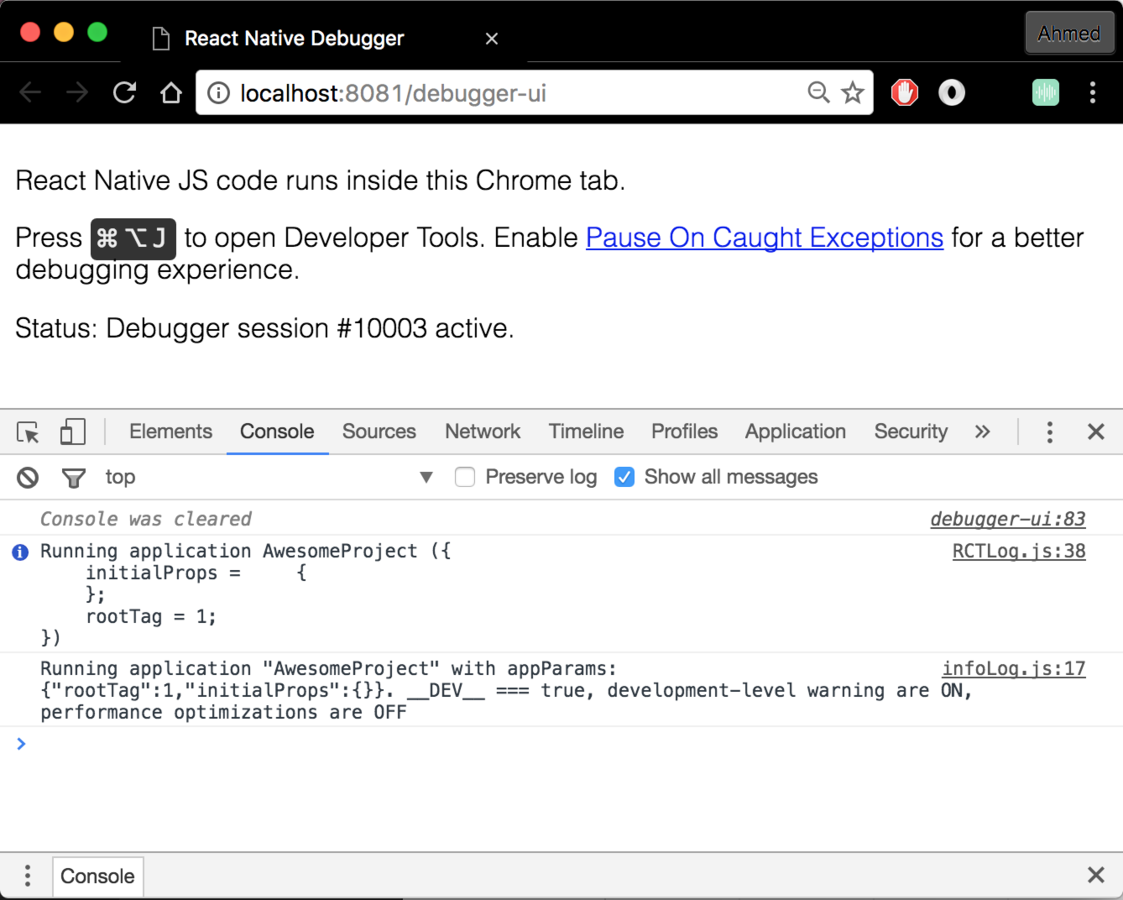
Task: View site information icon in address bar
Action: 218,93
